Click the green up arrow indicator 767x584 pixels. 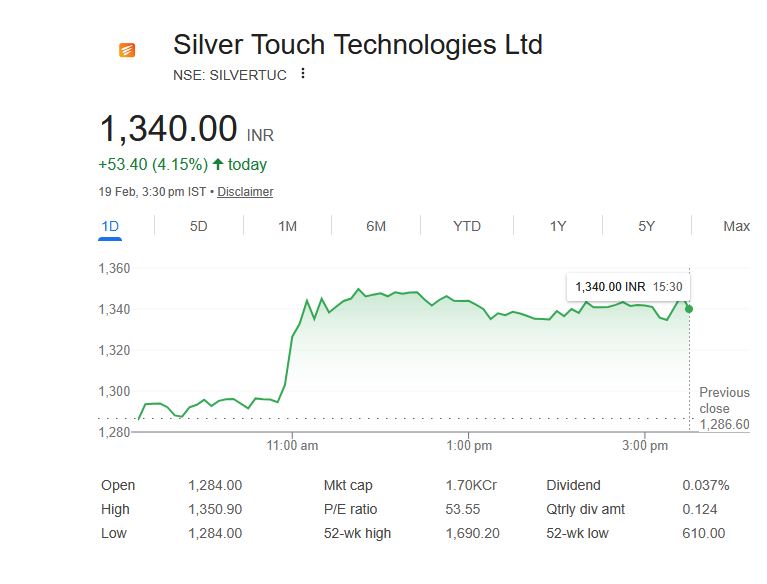point(218,164)
